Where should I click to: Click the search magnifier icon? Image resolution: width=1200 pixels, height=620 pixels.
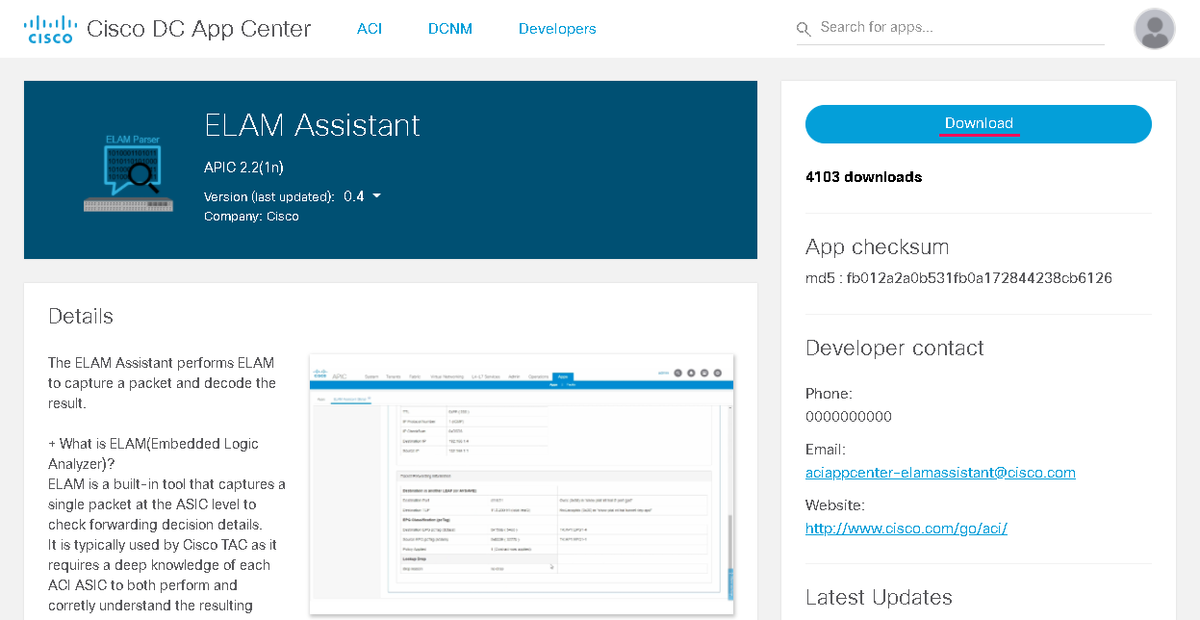(x=804, y=29)
